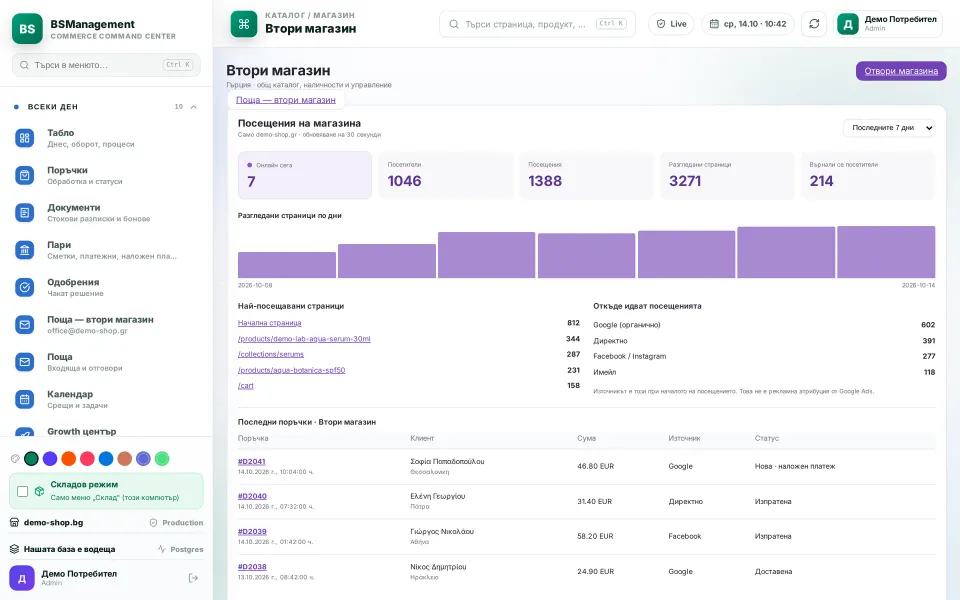This screenshot has width=960, height=600.
Task: Click the shield icon in Live badge
Action: (661, 24)
